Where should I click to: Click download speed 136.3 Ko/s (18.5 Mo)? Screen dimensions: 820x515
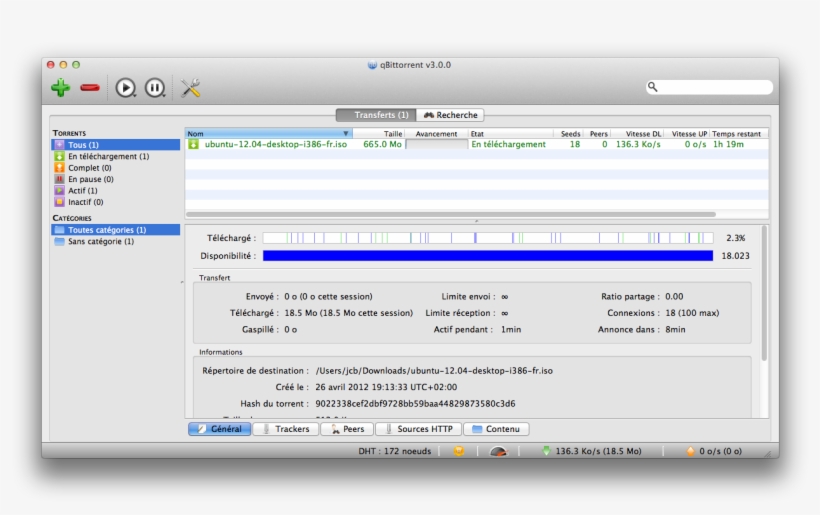(x=598, y=451)
